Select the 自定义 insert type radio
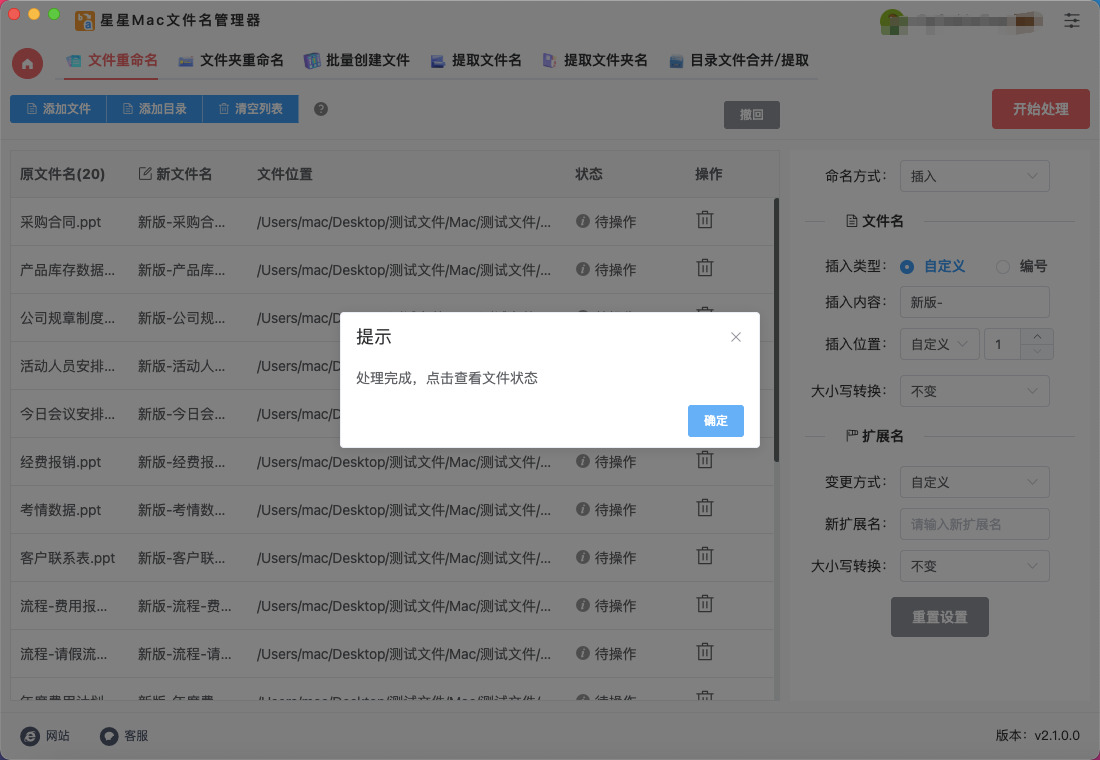Image resolution: width=1100 pixels, height=760 pixels. point(907,267)
